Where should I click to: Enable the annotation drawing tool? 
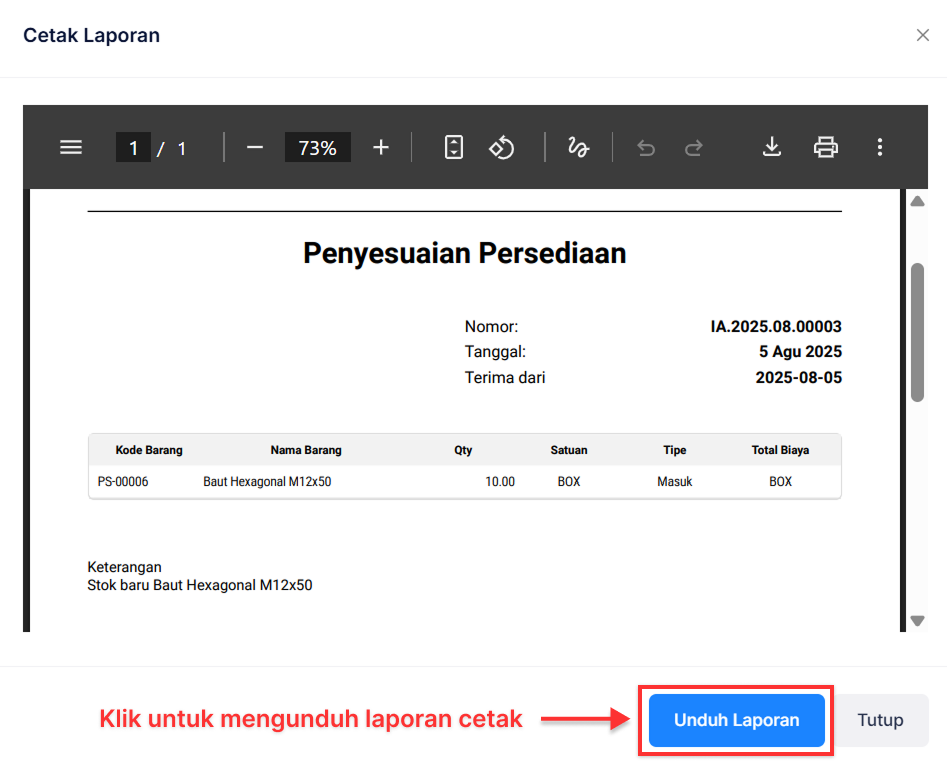coord(578,147)
